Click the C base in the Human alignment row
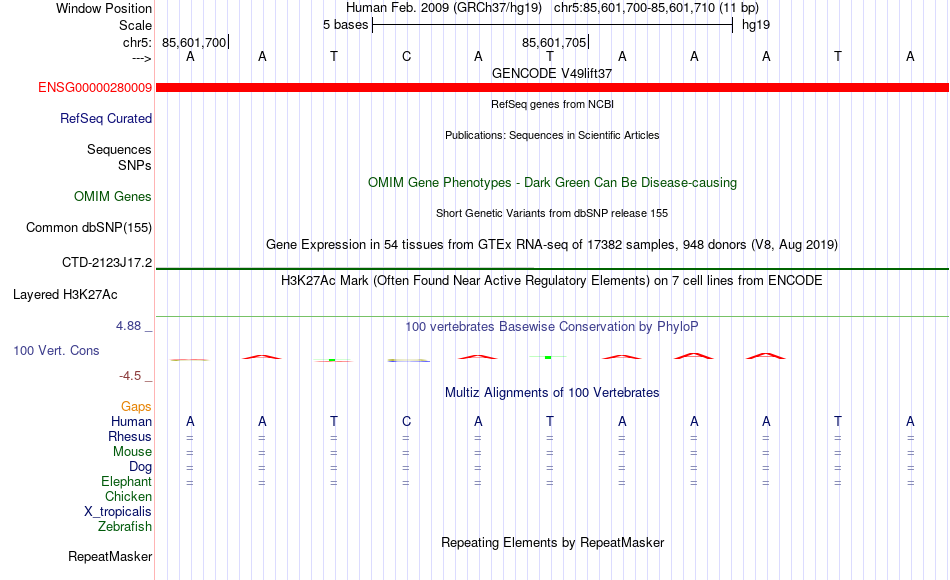This screenshot has width=950, height=580. click(x=407, y=422)
